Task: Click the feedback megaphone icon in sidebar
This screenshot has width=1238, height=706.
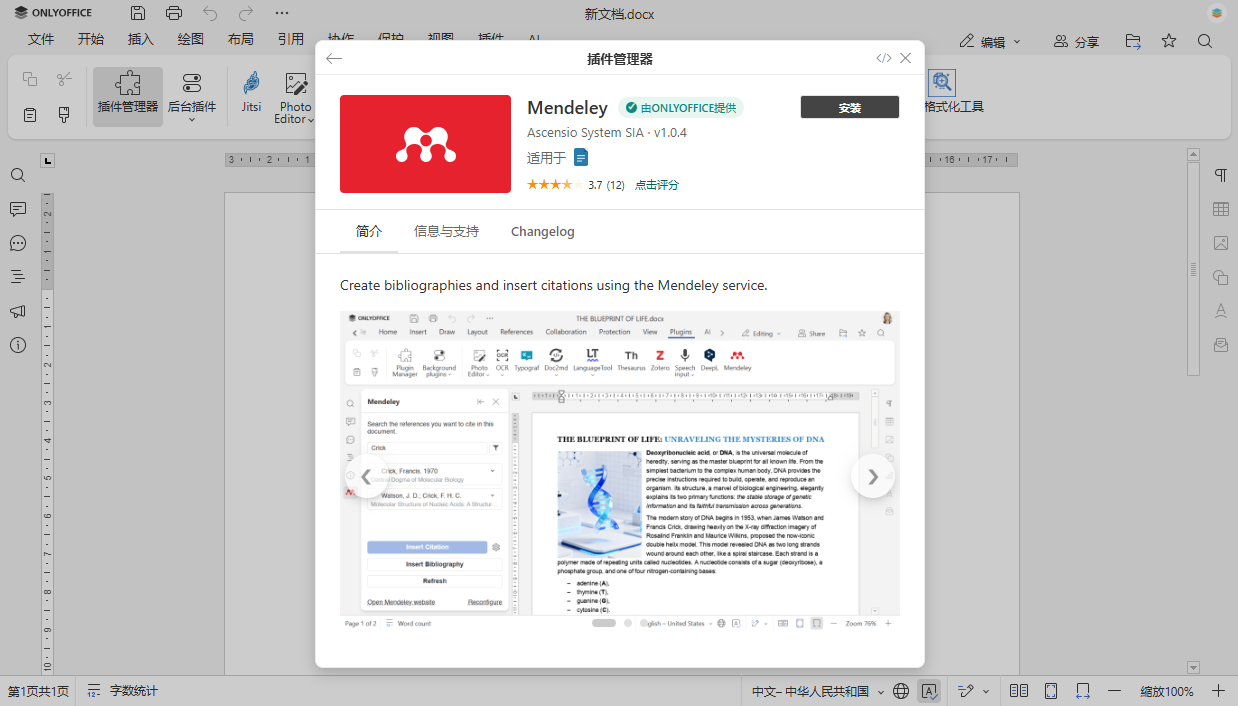Action: [x=18, y=311]
